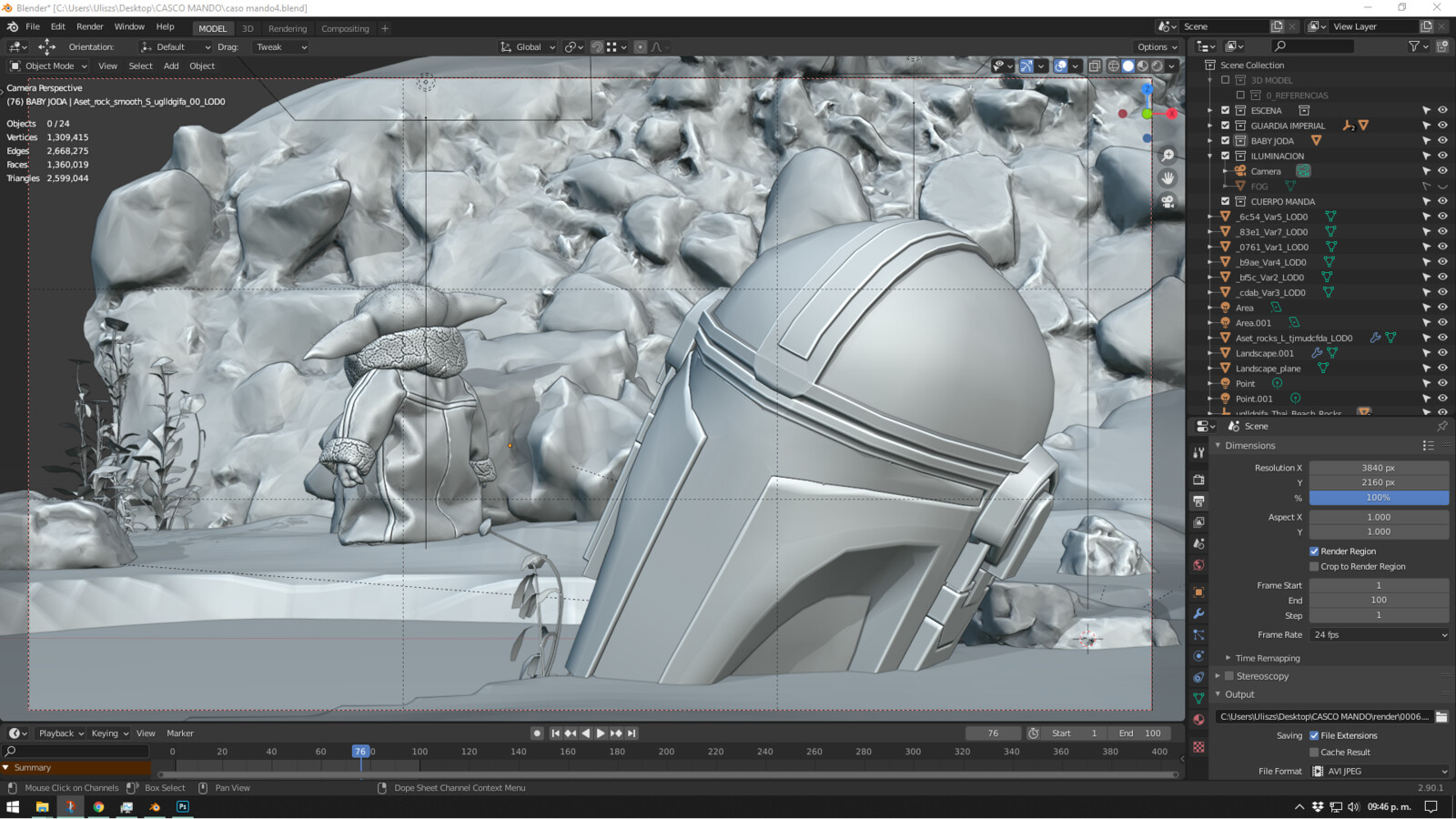Open the Texture properties checker icon
The height and width of the screenshot is (819, 1456).
(1198, 747)
